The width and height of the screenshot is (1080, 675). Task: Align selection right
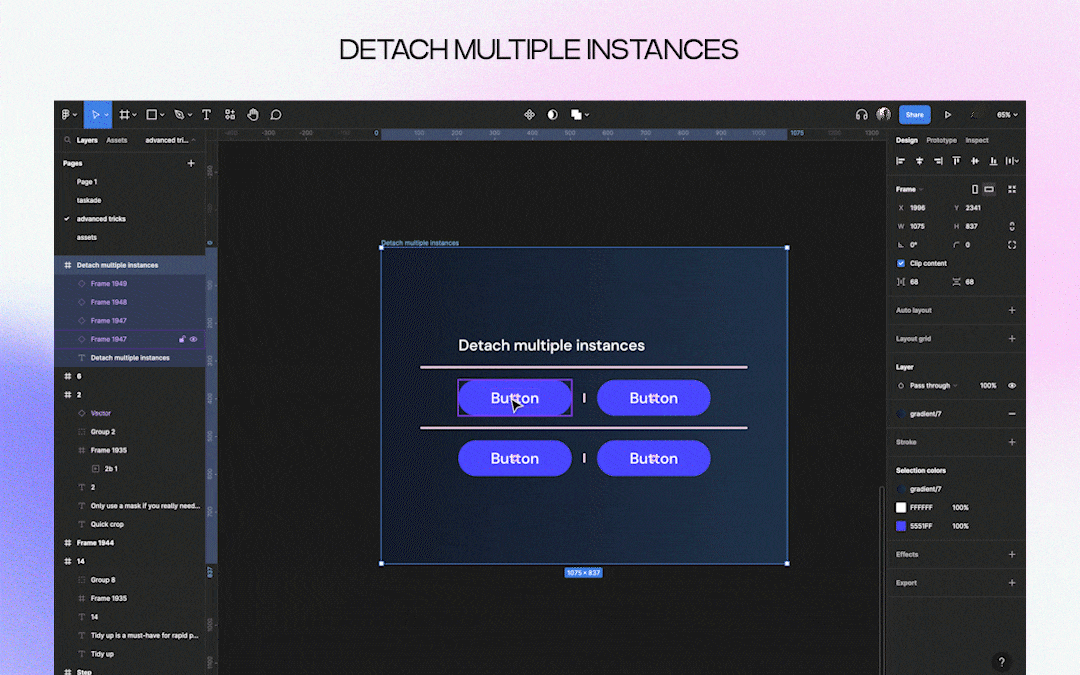pyautogui.click(x=937, y=161)
